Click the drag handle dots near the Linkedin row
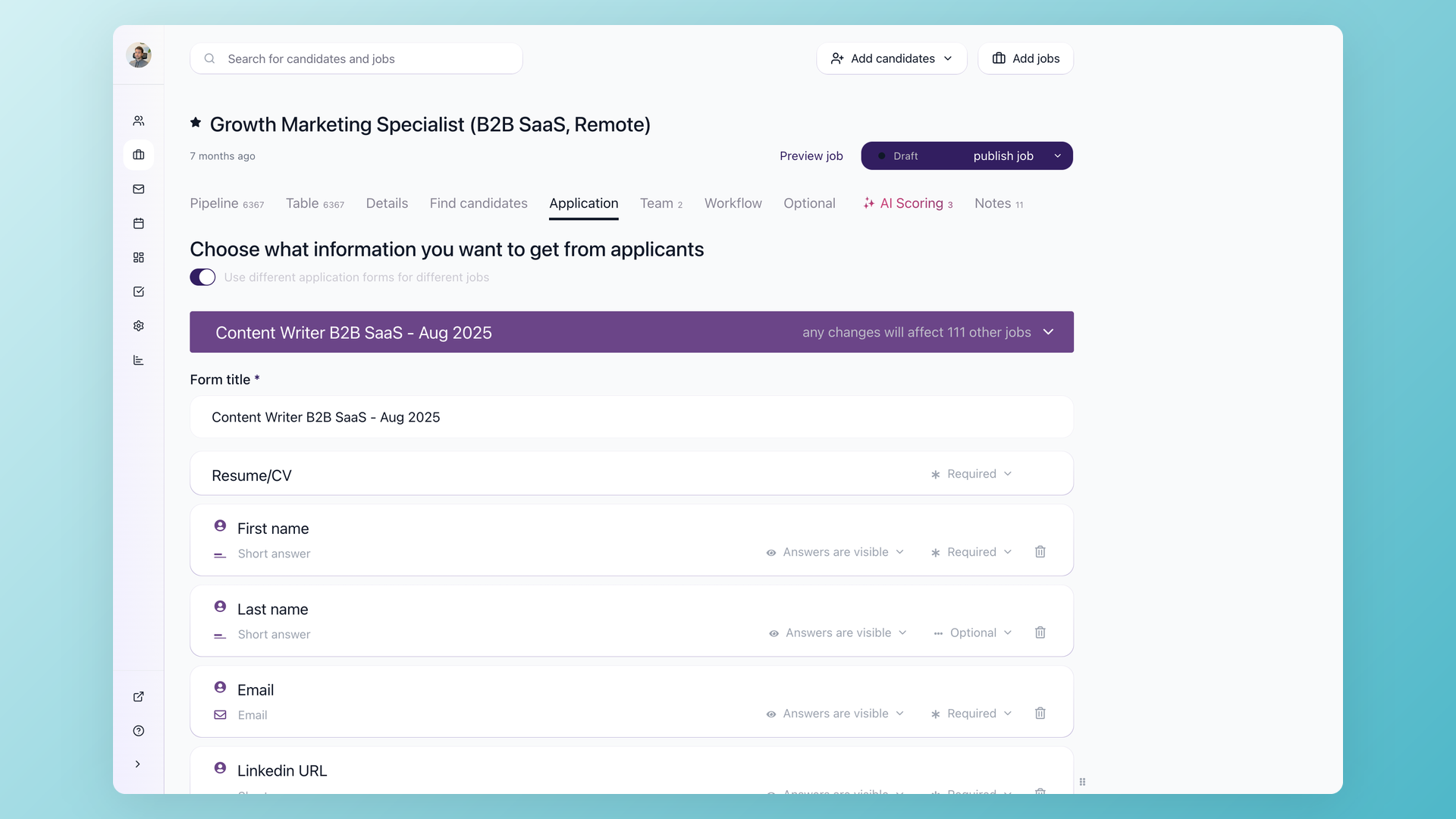Image resolution: width=1456 pixels, height=819 pixels. click(1083, 782)
